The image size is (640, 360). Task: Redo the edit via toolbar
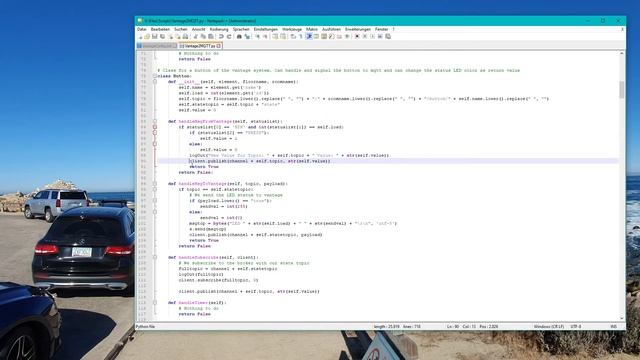pos(229,36)
